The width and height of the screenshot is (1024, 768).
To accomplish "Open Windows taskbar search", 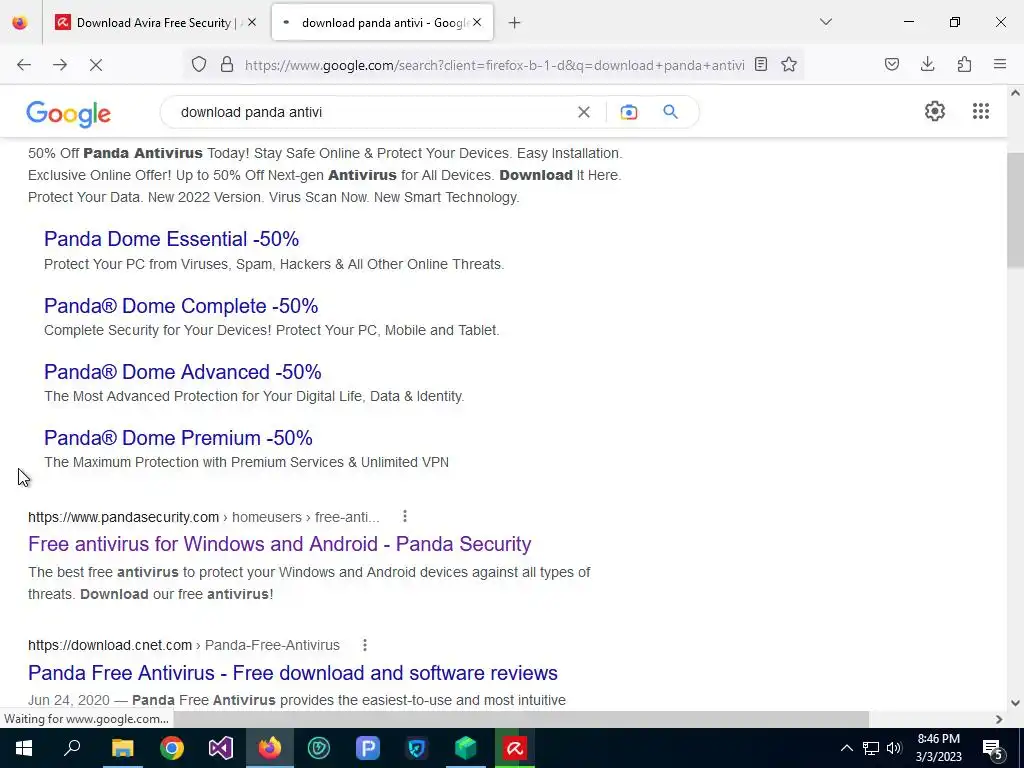I will tap(72, 748).
